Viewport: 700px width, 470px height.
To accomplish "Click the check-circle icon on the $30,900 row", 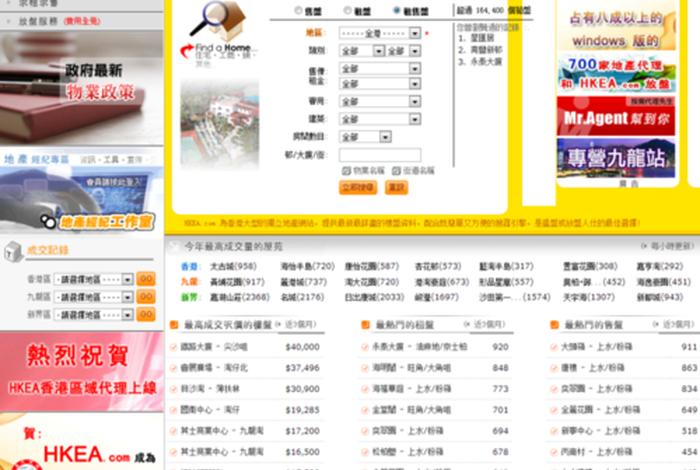I will (x=174, y=389).
